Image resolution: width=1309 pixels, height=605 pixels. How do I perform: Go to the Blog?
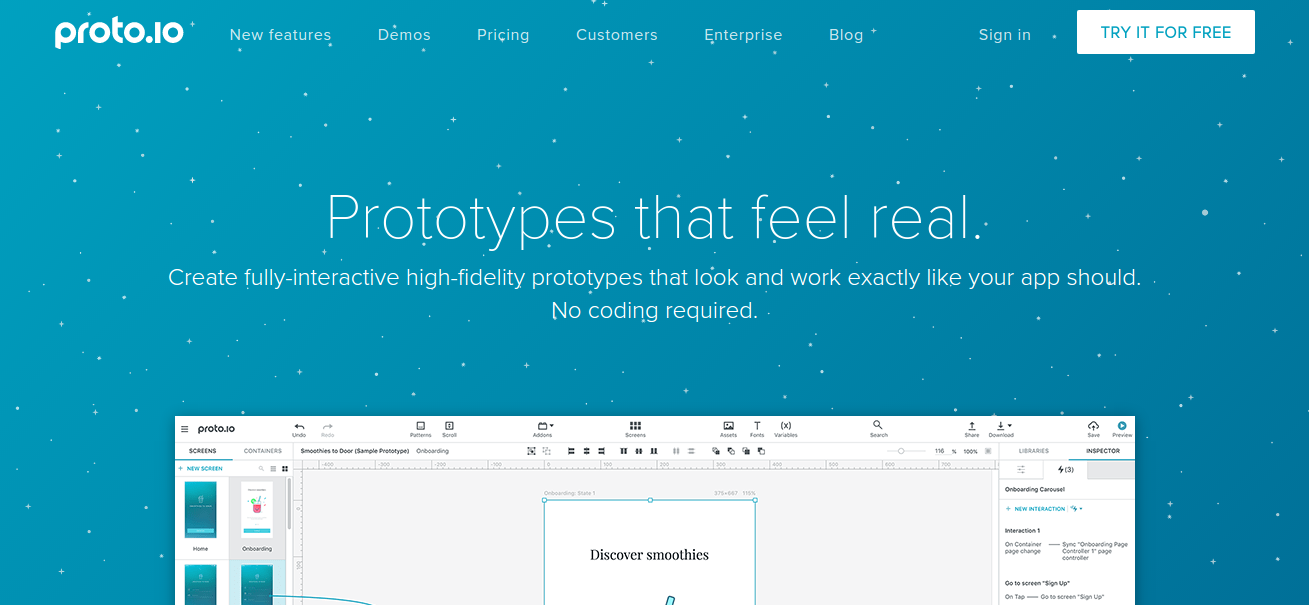coord(846,35)
